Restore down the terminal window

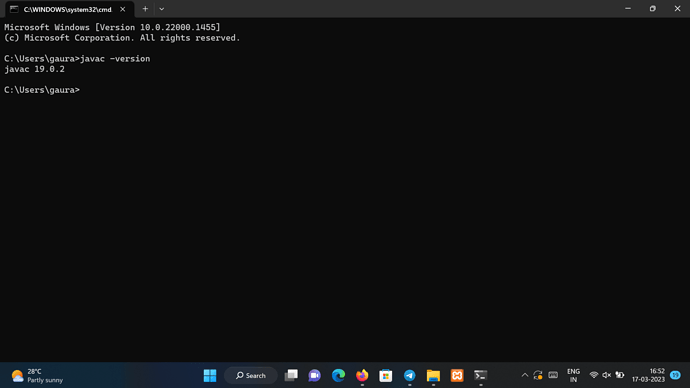pos(653,8)
